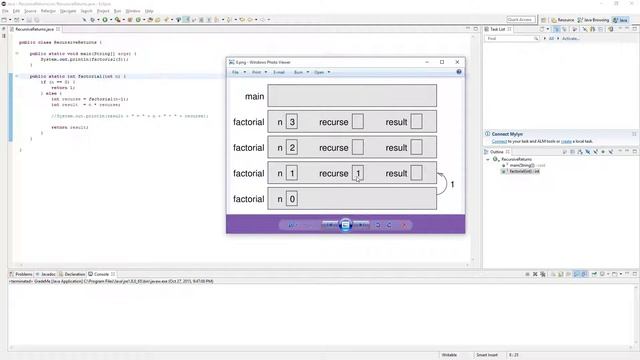Screen dimensions: 640x360
Task: Click the Remove Launch icon in Console toolbar
Action: 535,274
